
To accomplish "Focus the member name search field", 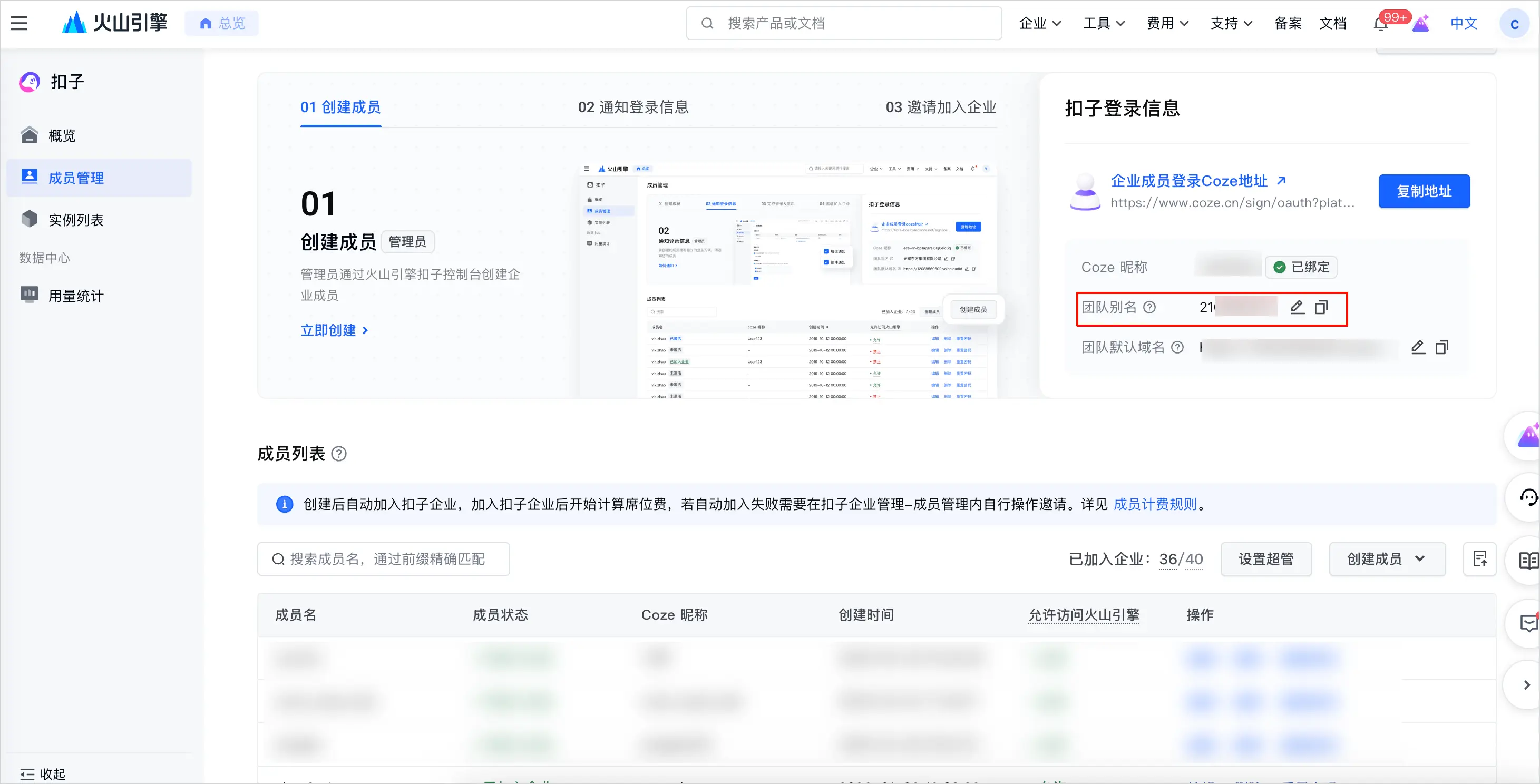I will 383,560.
